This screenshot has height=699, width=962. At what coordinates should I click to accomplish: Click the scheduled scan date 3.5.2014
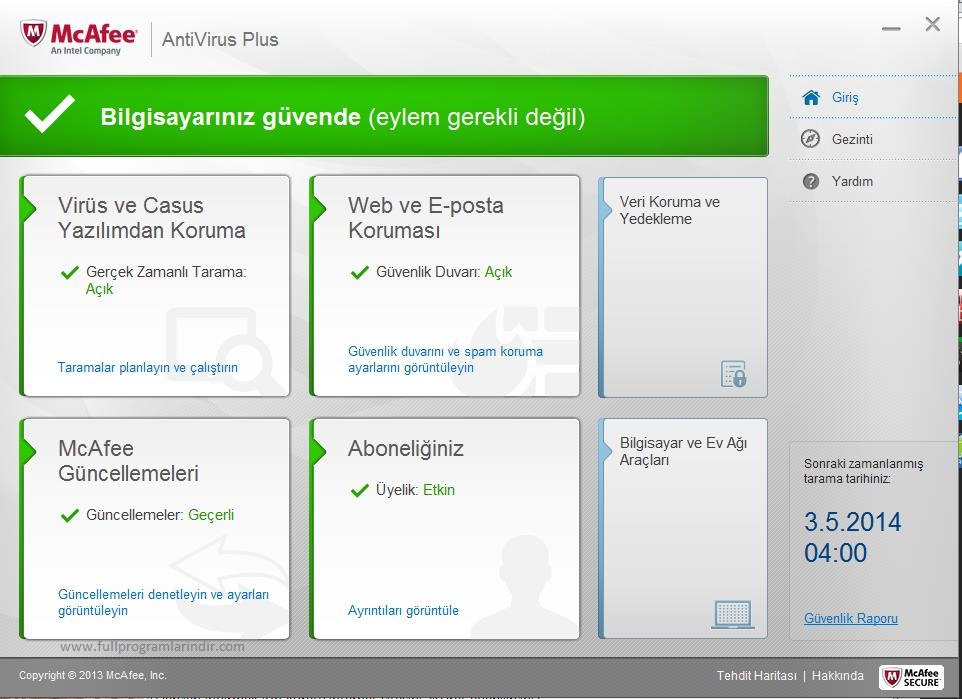pyautogui.click(x=853, y=522)
